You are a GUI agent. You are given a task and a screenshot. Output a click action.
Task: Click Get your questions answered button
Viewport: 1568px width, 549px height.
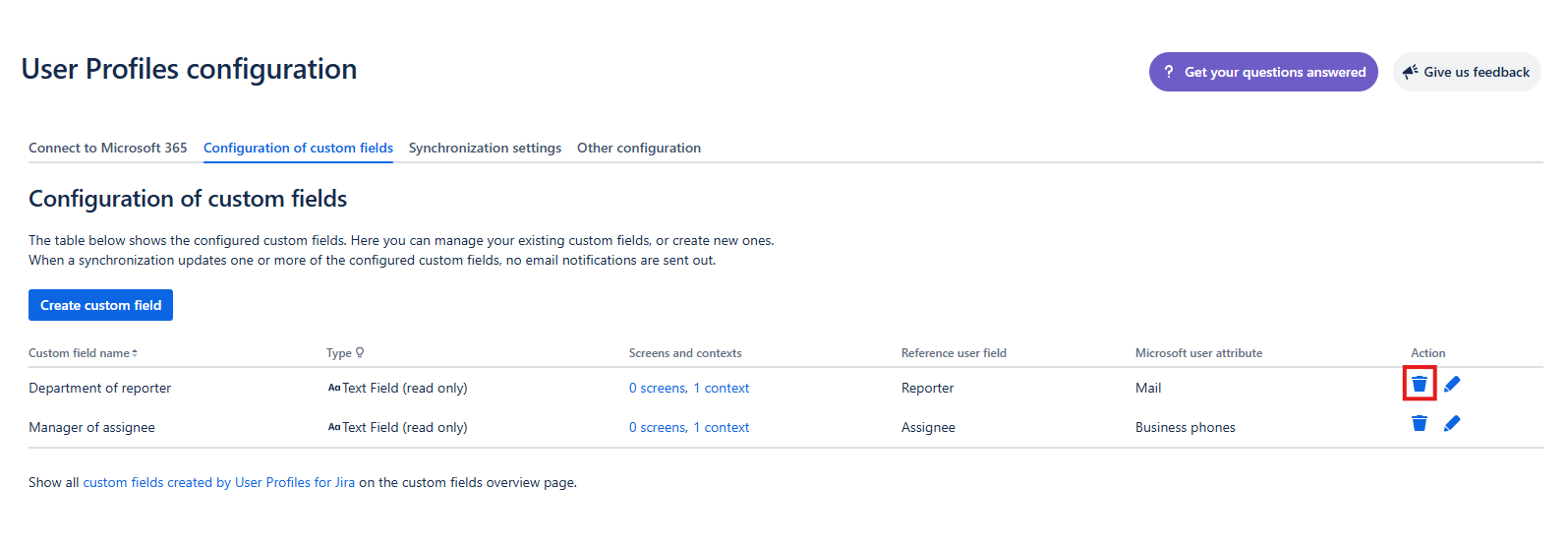tap(1263, 72)
